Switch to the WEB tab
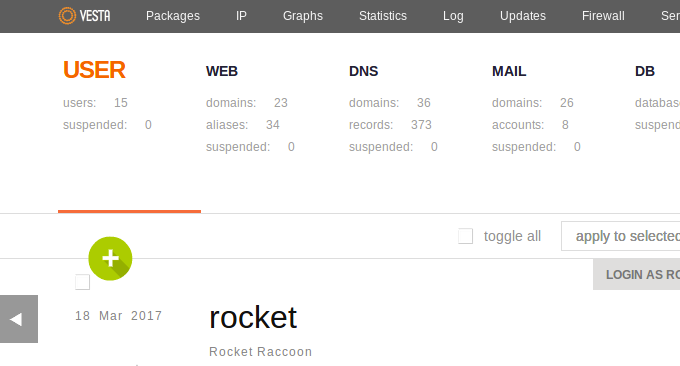This screenshot has height=366, width=680. tap(222, 71)
